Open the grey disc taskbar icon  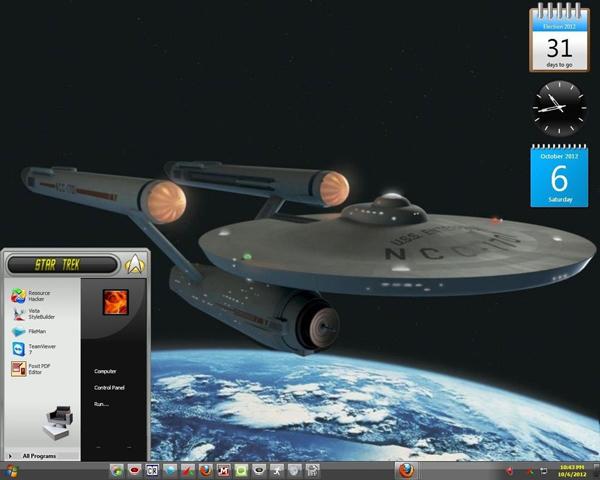click(x=259, y=470)
